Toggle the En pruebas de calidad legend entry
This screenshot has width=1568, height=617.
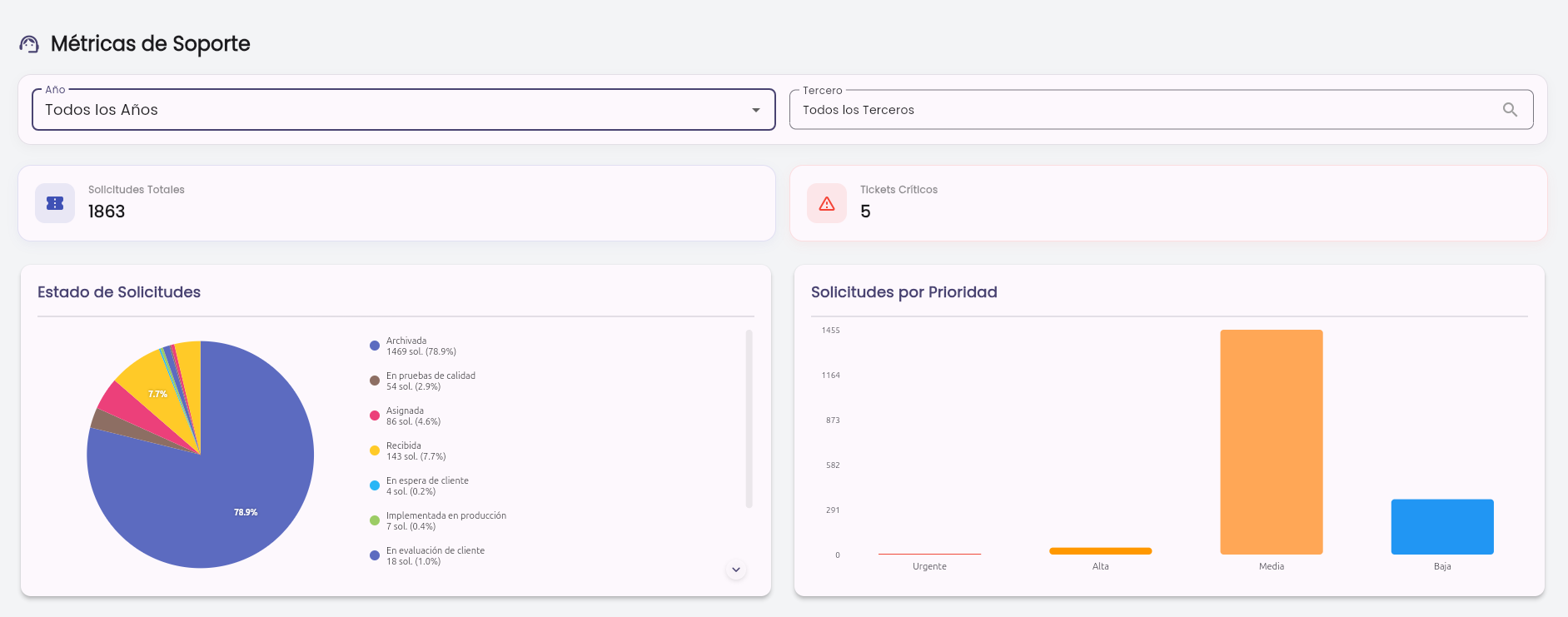point(423,381)
